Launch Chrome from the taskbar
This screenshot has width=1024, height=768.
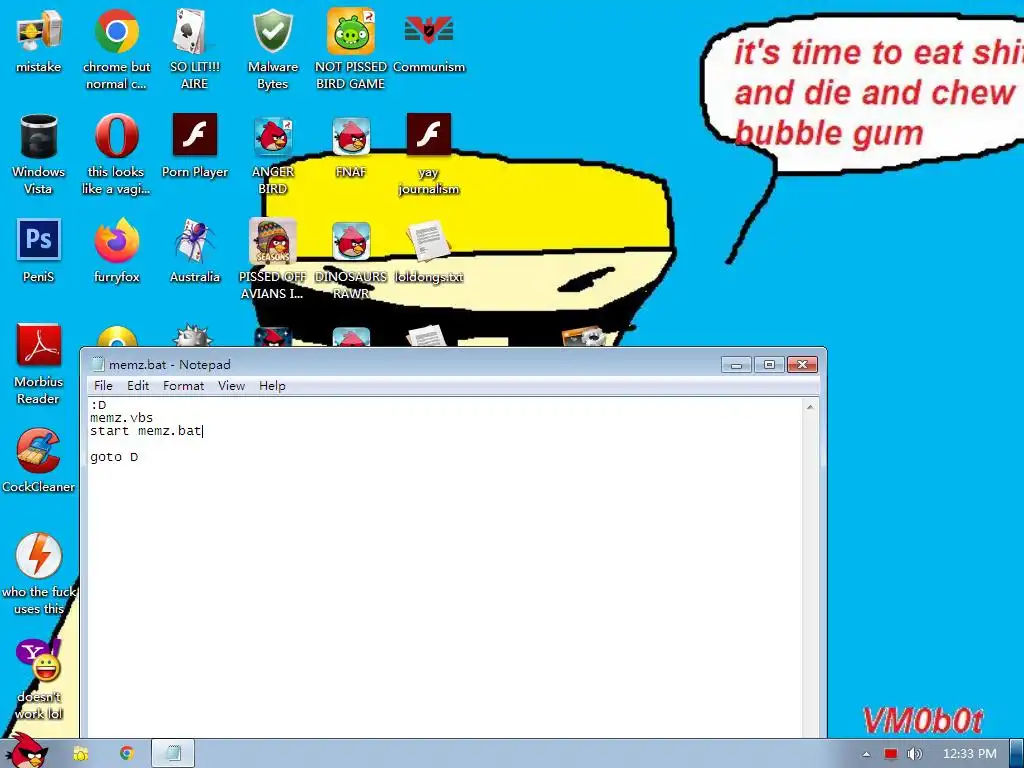[x=127, y=754]
